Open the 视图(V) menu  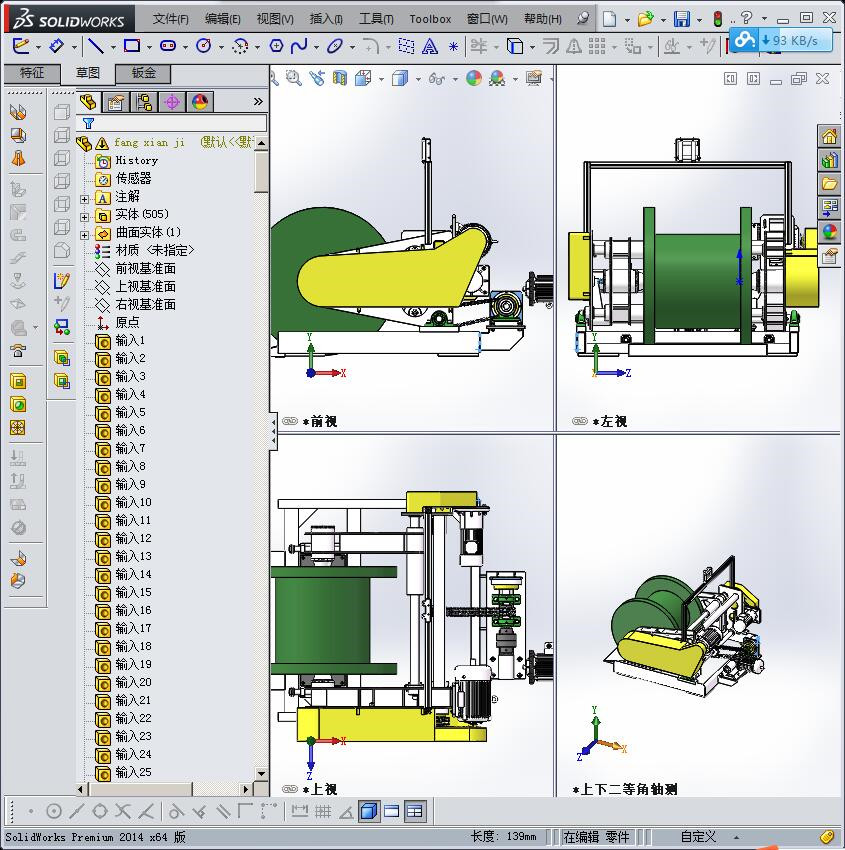(x=275, y=19)
